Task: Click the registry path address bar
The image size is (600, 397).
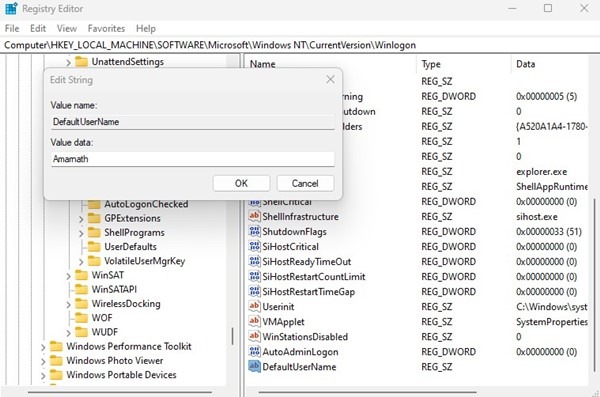Action: click(x=300, y=45)
